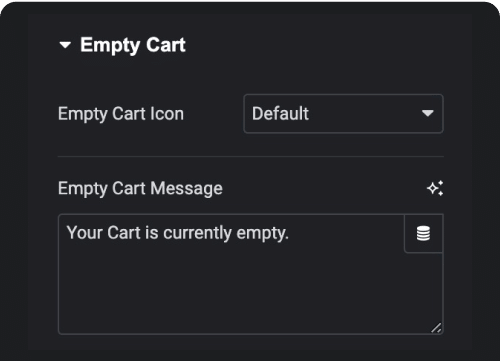Image resolution: width=500 pixels, height=361 pixels.
Task: Click the word 'empty.' in message text
Action: coord(262,234)
